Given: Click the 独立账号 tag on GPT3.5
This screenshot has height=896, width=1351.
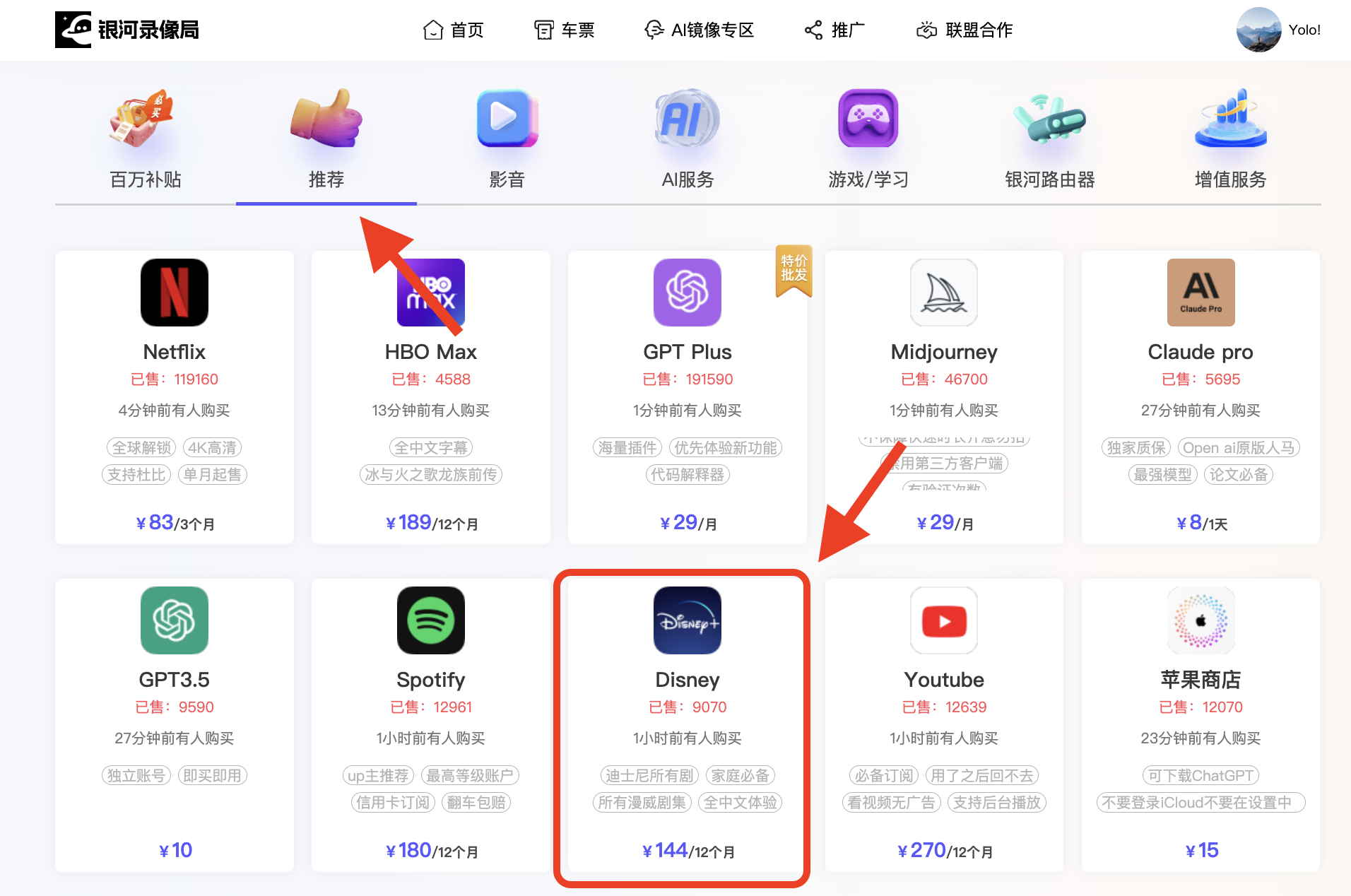Looking at the screenshot, I should [x=136, y=776].
